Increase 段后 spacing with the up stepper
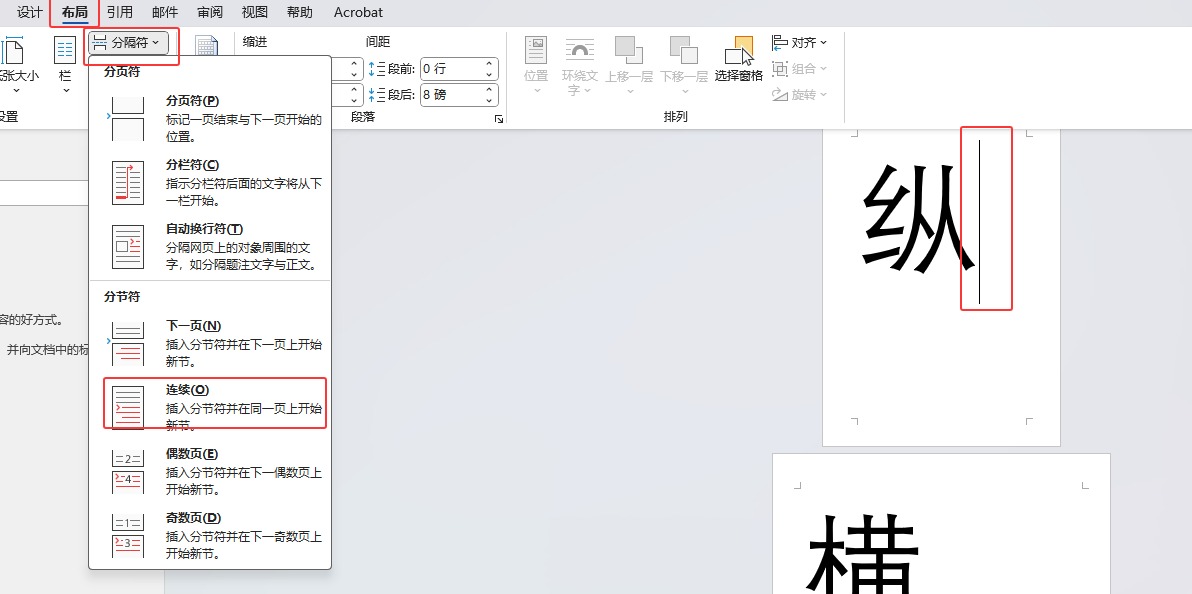Viewport: 1192px width, 594px height. pos(489,91)
